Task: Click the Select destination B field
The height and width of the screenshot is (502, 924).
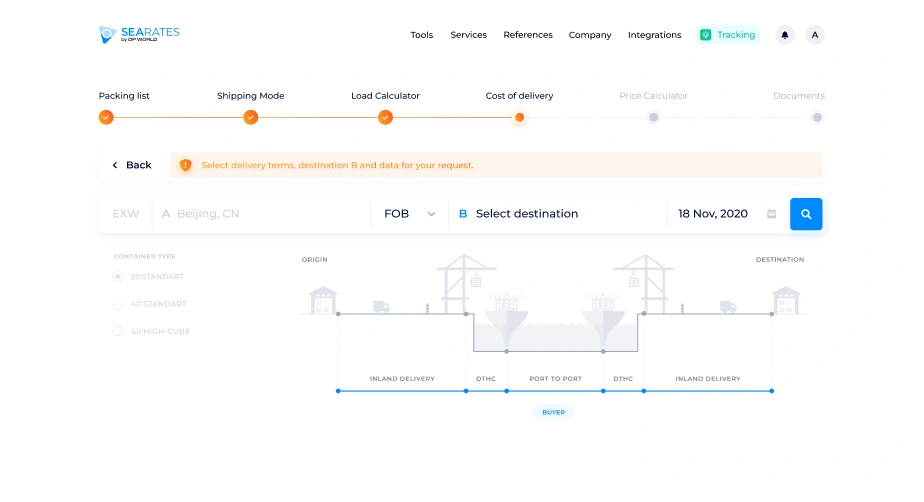Action: (x=557, y=214)
